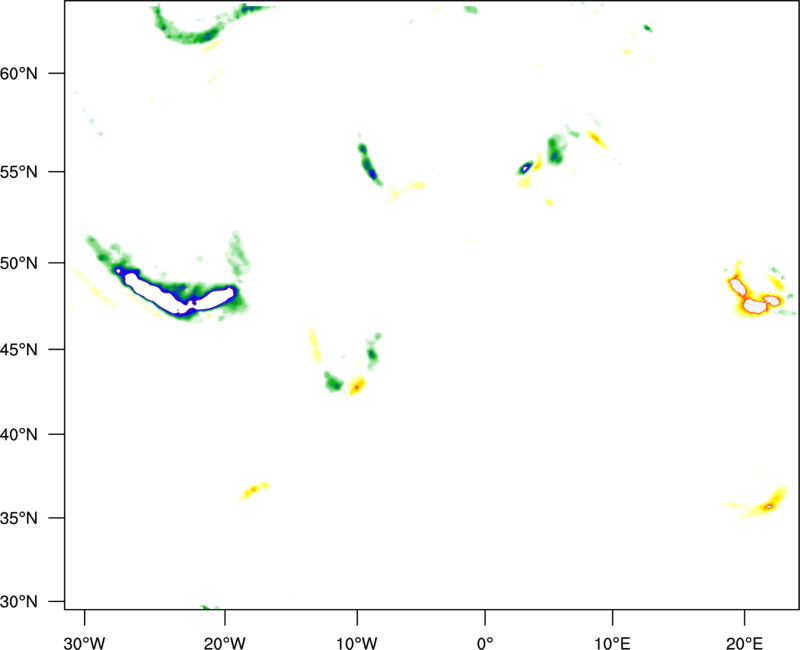This screenshot has height=650, width=800.
Task: Click the 30°W longitude label
Action: click(x=85, y=643)
